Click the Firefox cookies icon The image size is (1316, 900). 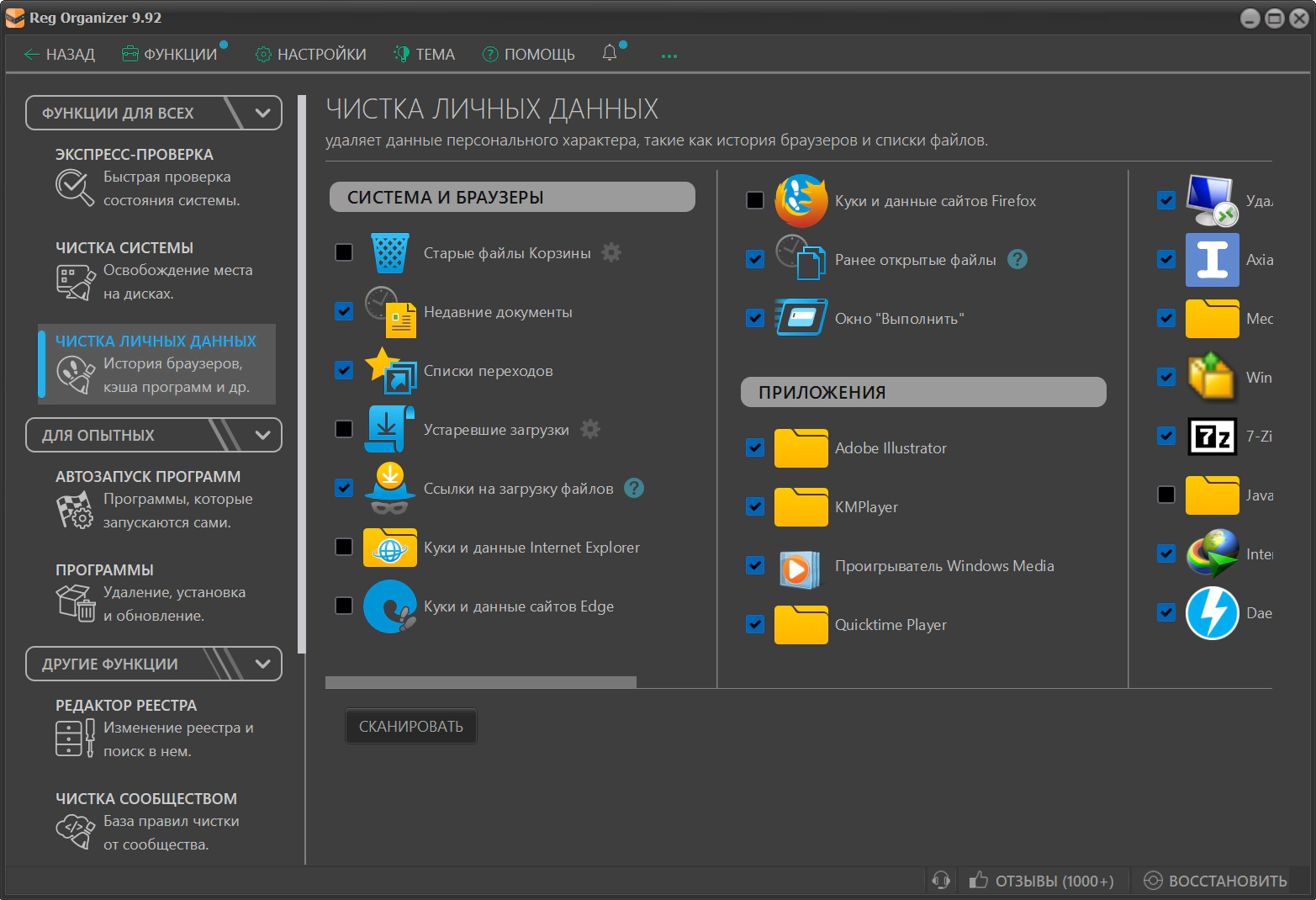pos(801,201)
